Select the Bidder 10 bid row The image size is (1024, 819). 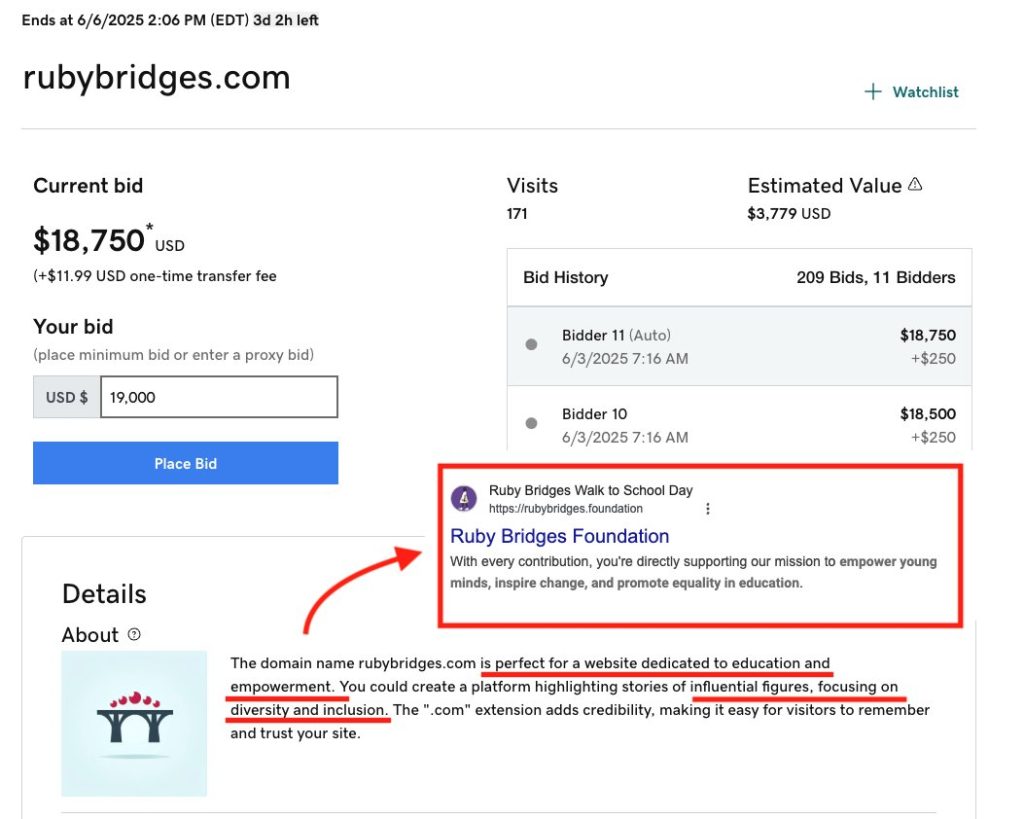click(x=739, y=418)
